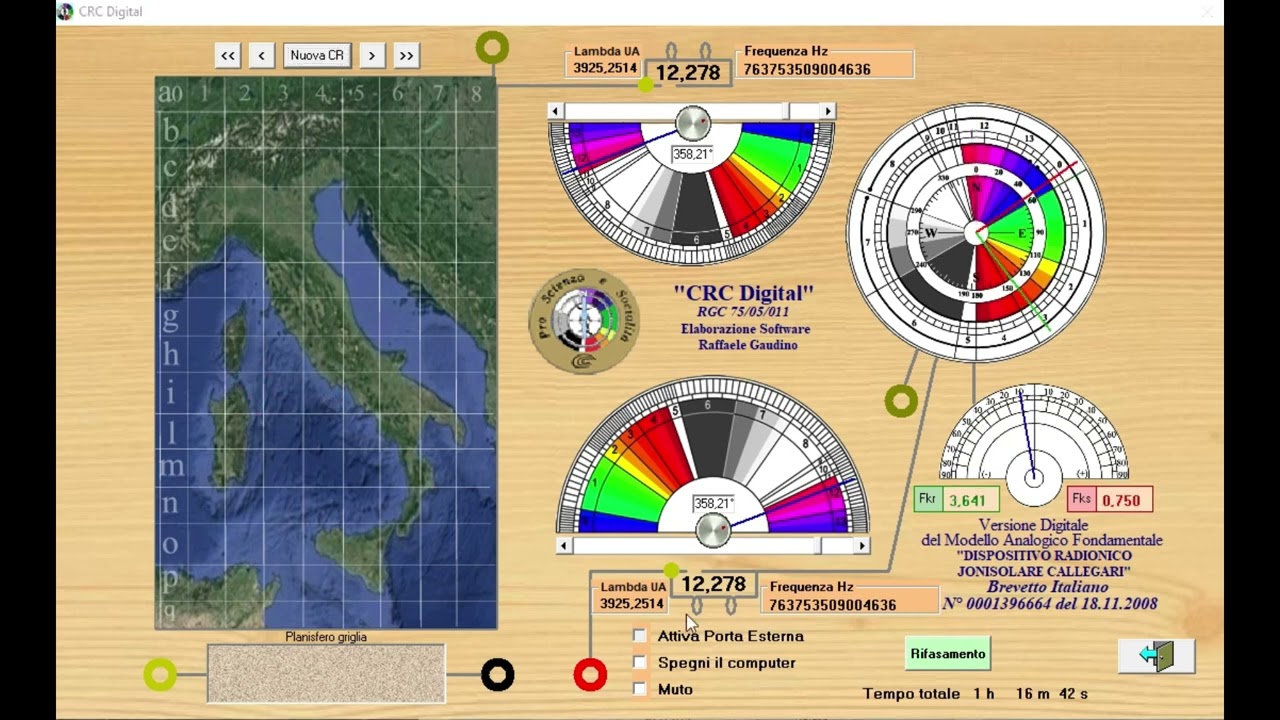Click the CRC Digital window title bar icon
Image resolution: width=1280 pixels, height=720 pixels.
(65, 12)
